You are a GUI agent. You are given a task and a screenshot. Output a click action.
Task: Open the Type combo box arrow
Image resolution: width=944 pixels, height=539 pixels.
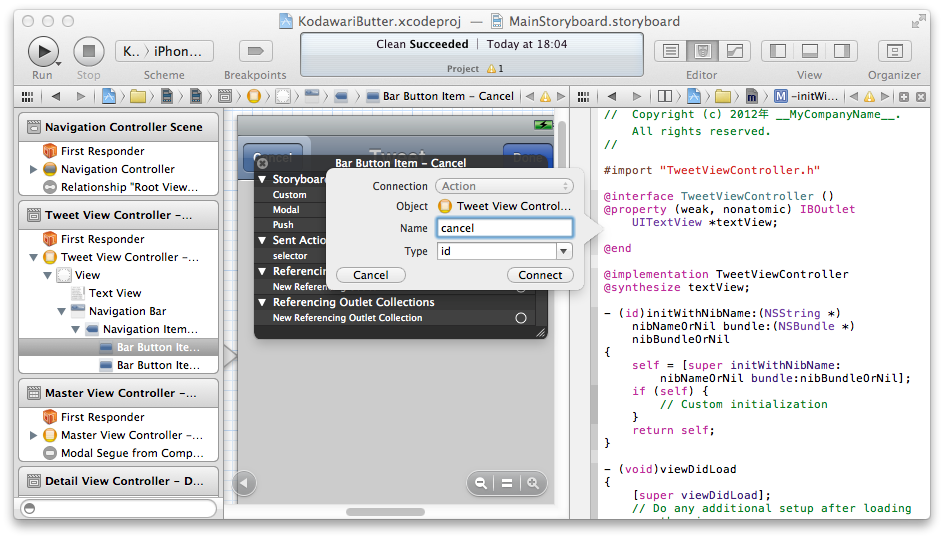564,251
